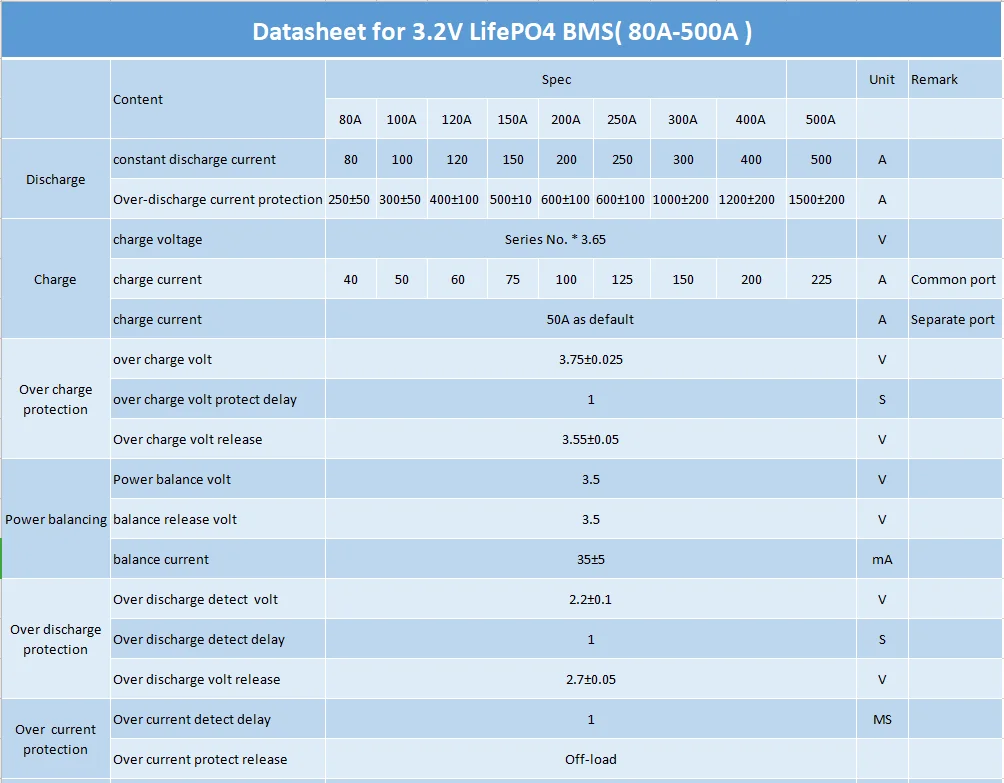Click the Series No. * 3.65 cell

(555, 239)
